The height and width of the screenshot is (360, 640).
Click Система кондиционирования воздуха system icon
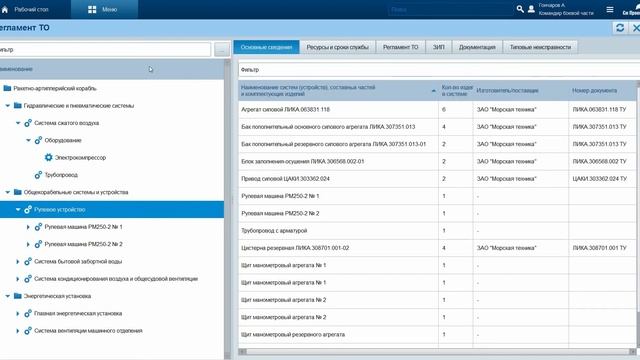(28, 279)
